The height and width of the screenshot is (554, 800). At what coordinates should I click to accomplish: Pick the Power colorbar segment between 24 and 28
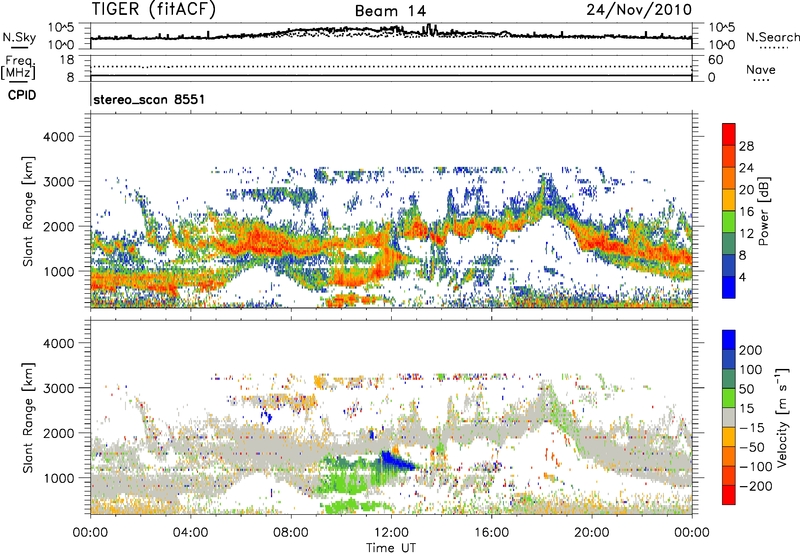coord(729,156)
